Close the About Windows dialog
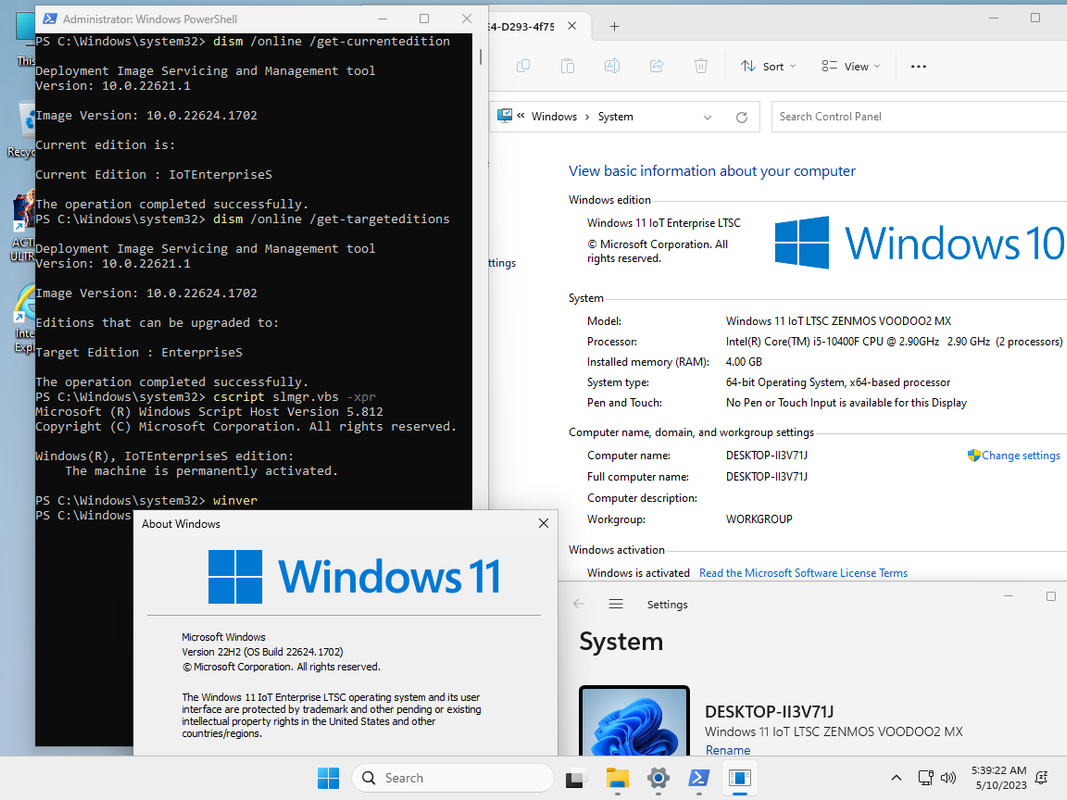This screenshot has width=1067, height=800. (543, 523)
